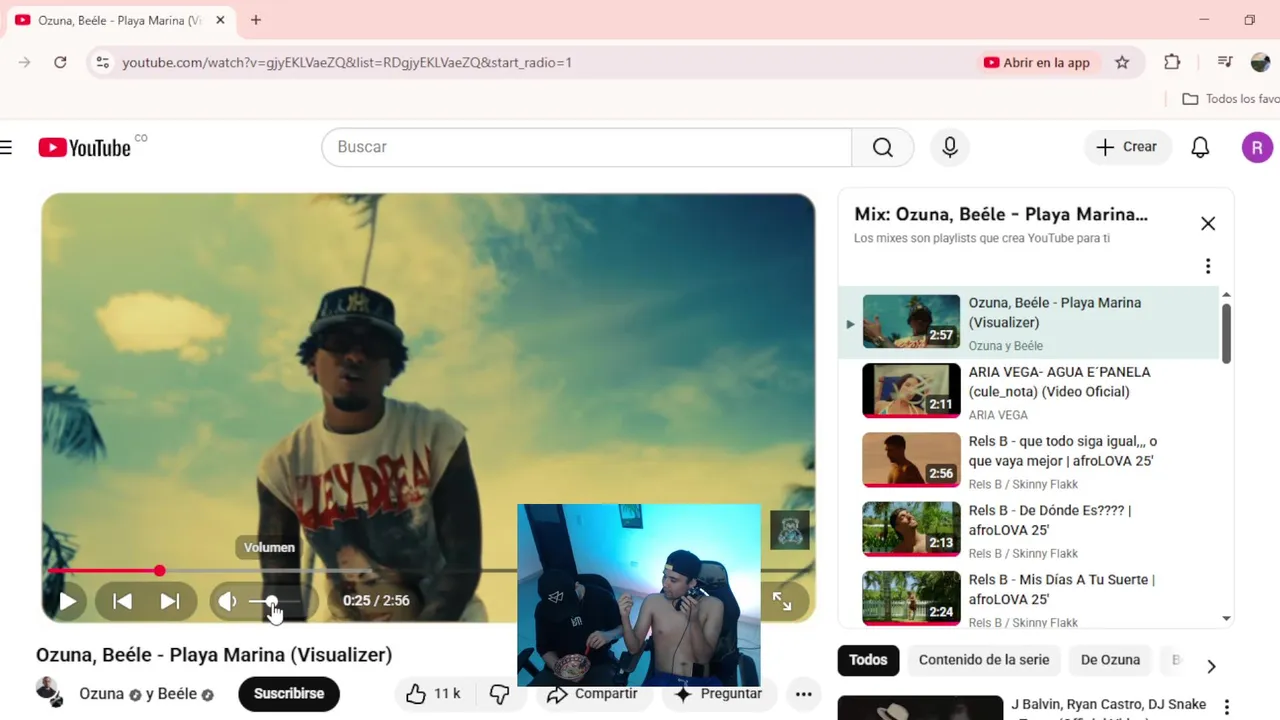Close the Mix playlist panel
Image resolution: width=1280 pixels, height=720 pixels.
point(1208,224)
